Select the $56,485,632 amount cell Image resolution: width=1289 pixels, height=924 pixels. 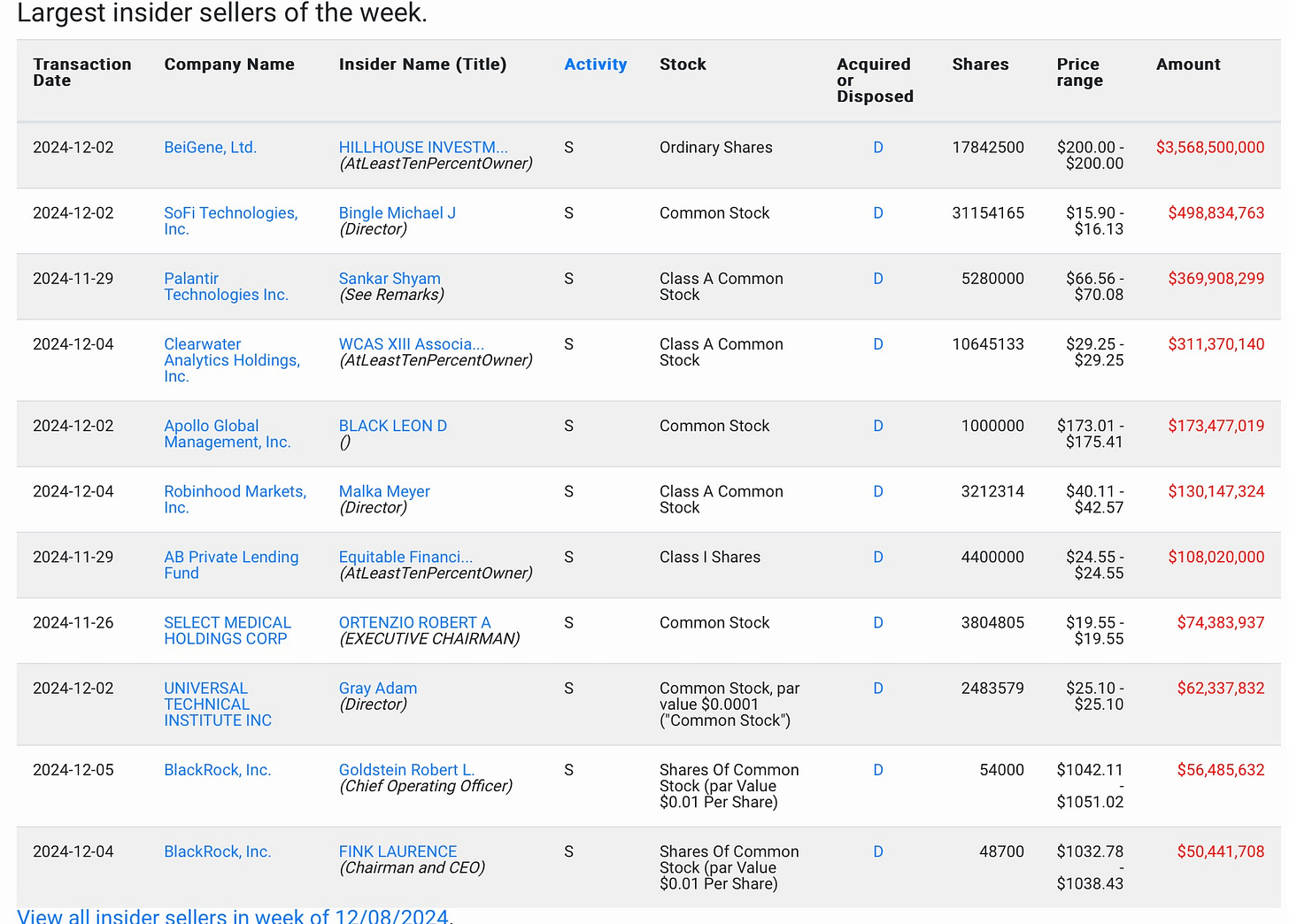point(1221,770)
